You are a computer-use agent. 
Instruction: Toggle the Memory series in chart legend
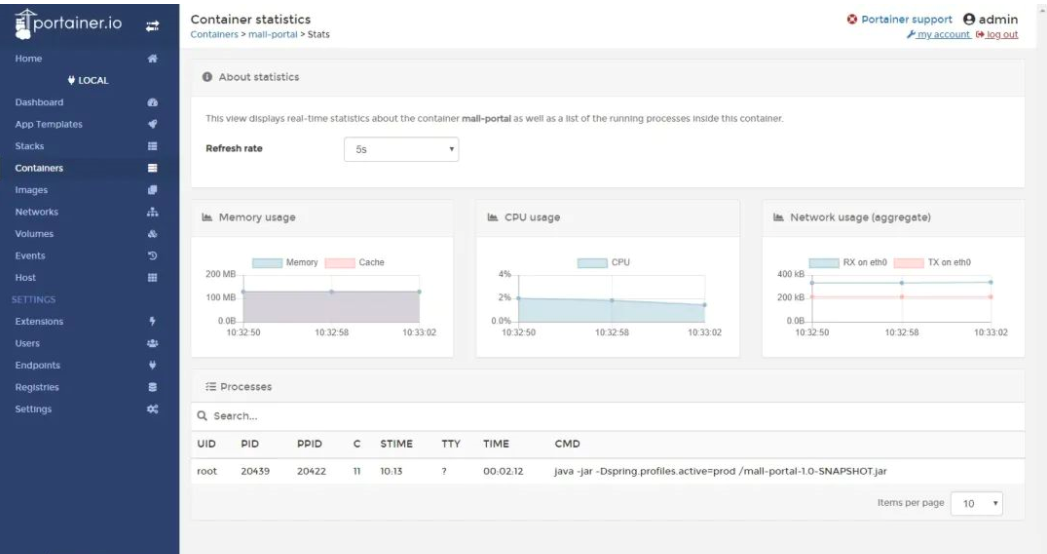pyautogui.click(x=284, y=262)
